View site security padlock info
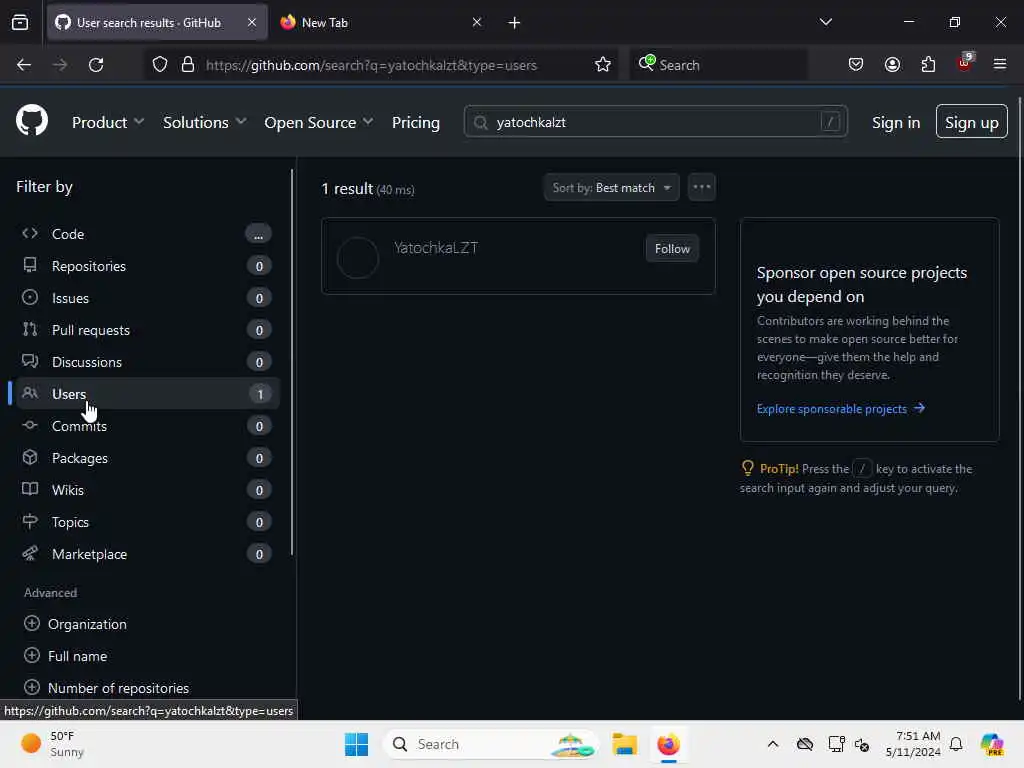 [188, 65]
